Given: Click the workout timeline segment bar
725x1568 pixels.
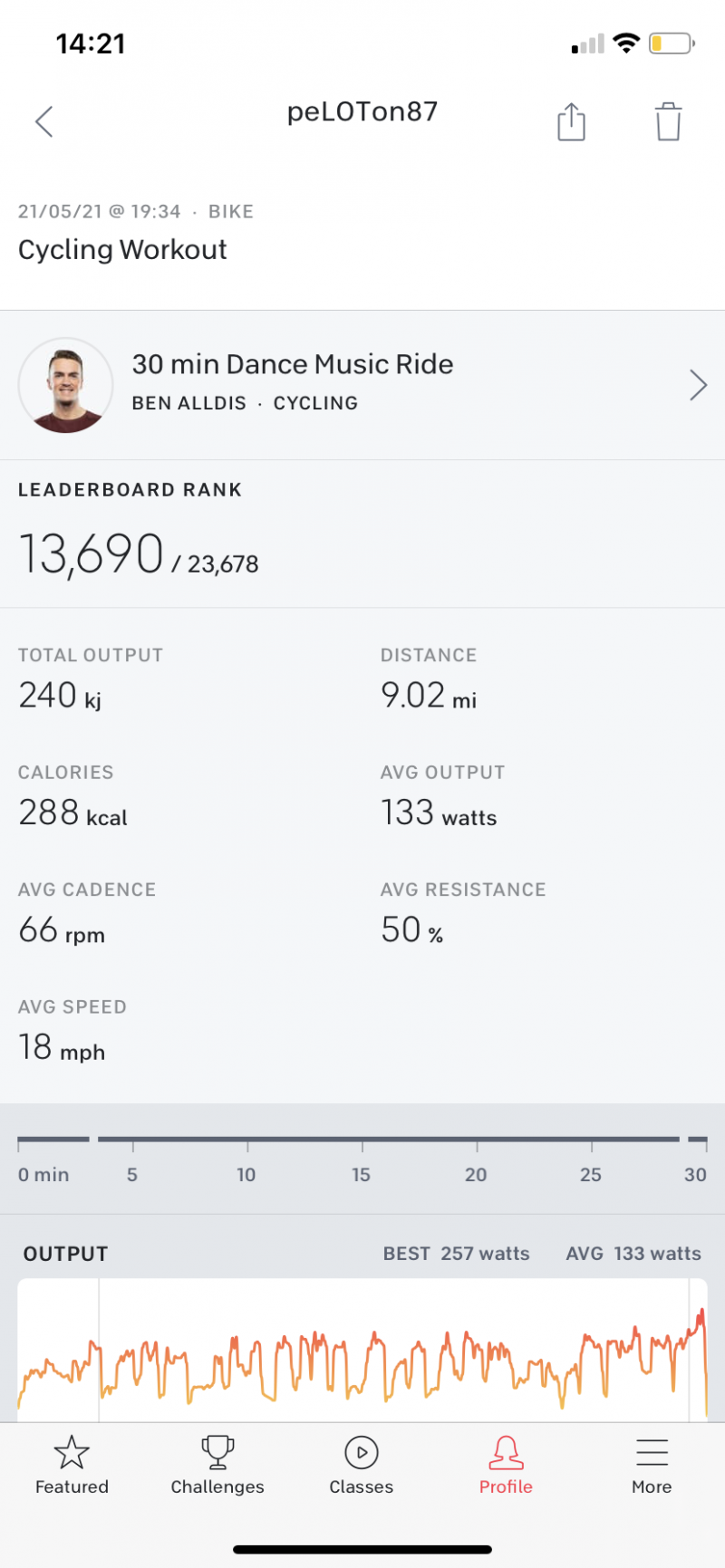Looking at the screenshot, I should point(388,1139).
